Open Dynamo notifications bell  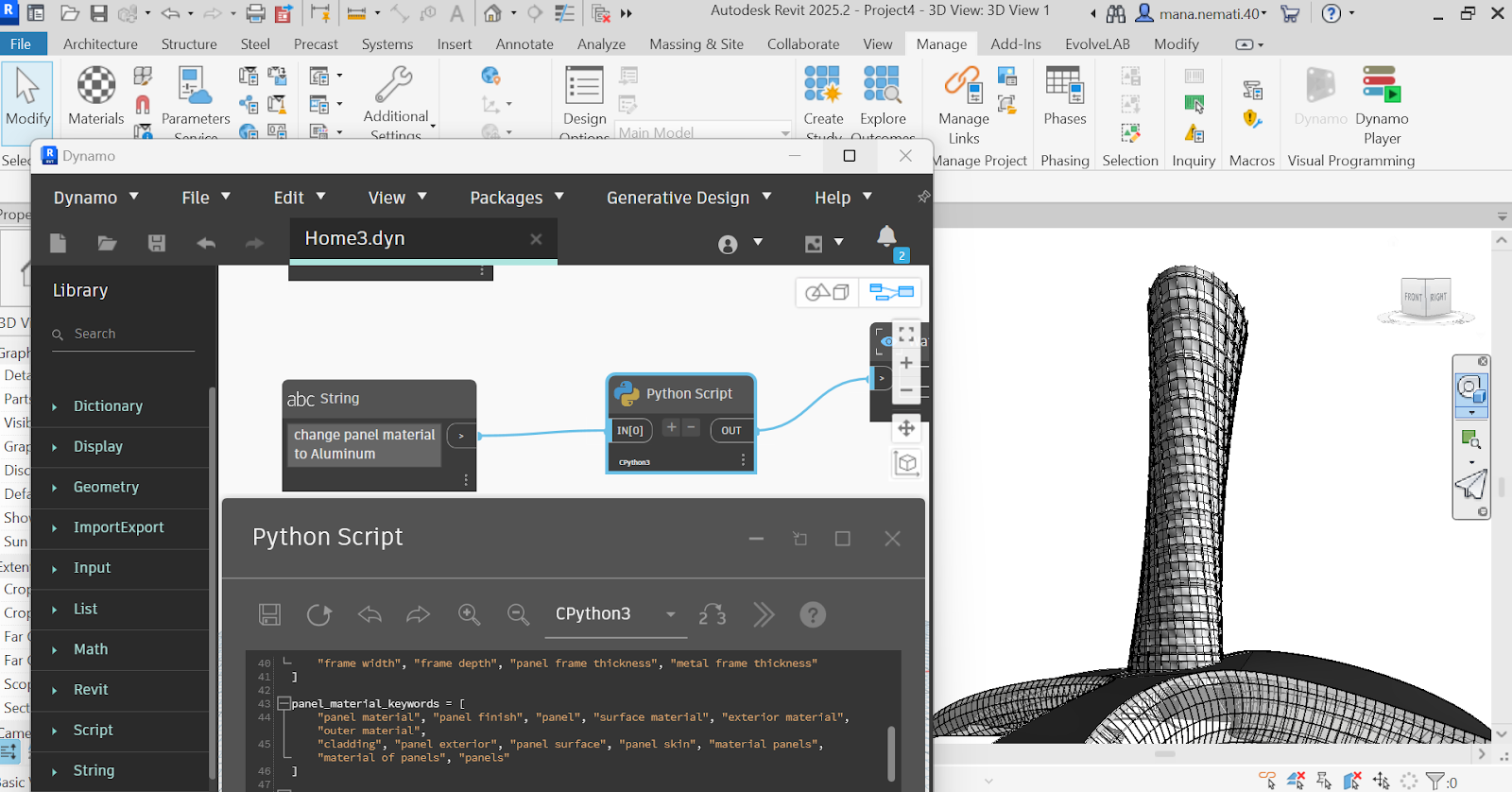coord(886,235)
